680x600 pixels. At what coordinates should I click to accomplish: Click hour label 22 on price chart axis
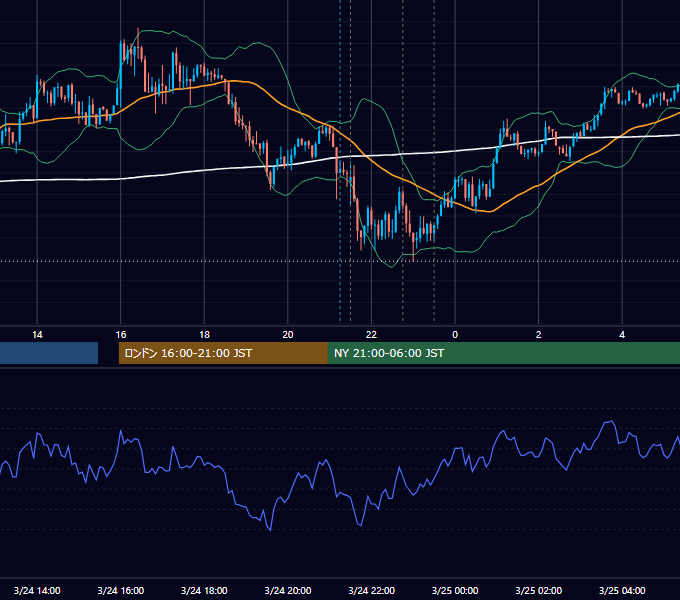click(371, 335)
